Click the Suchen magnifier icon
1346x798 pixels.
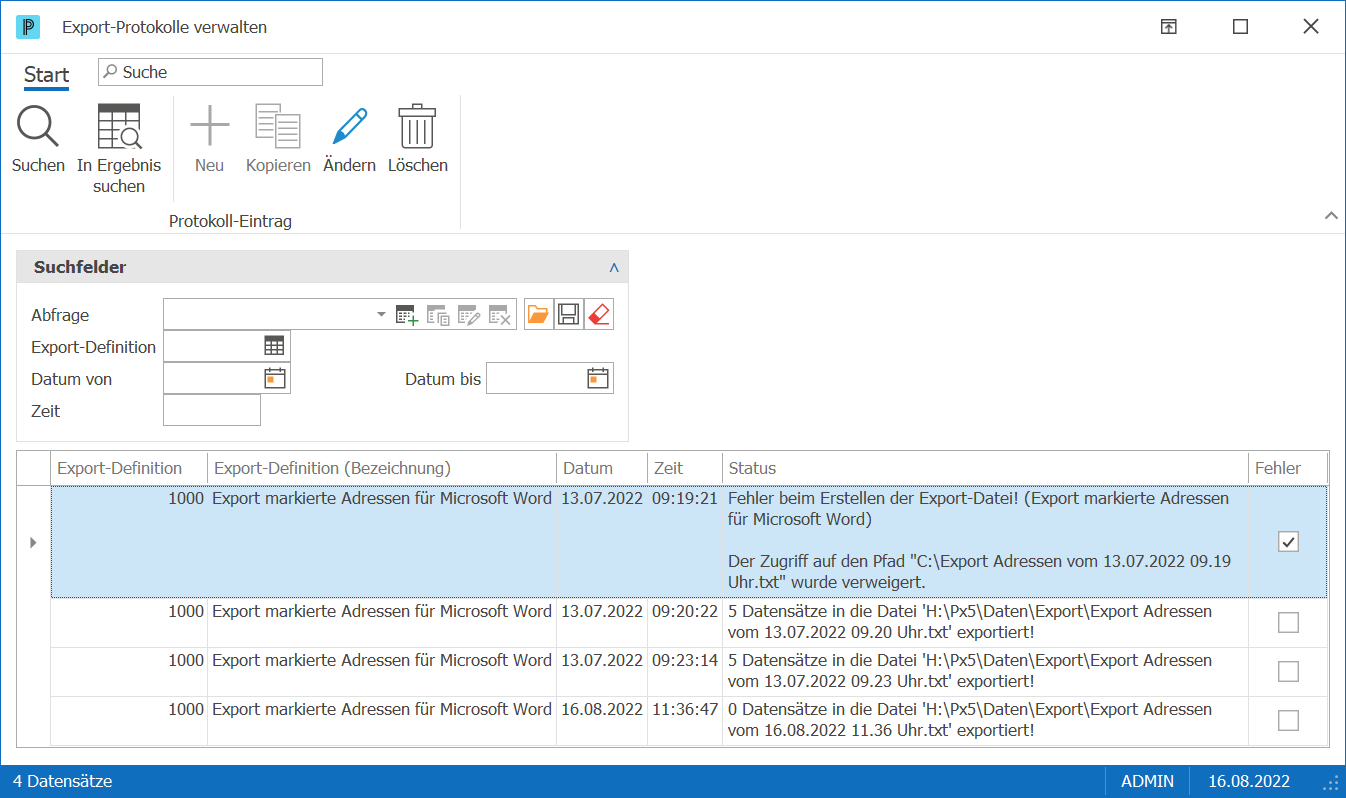coord(38,127)
